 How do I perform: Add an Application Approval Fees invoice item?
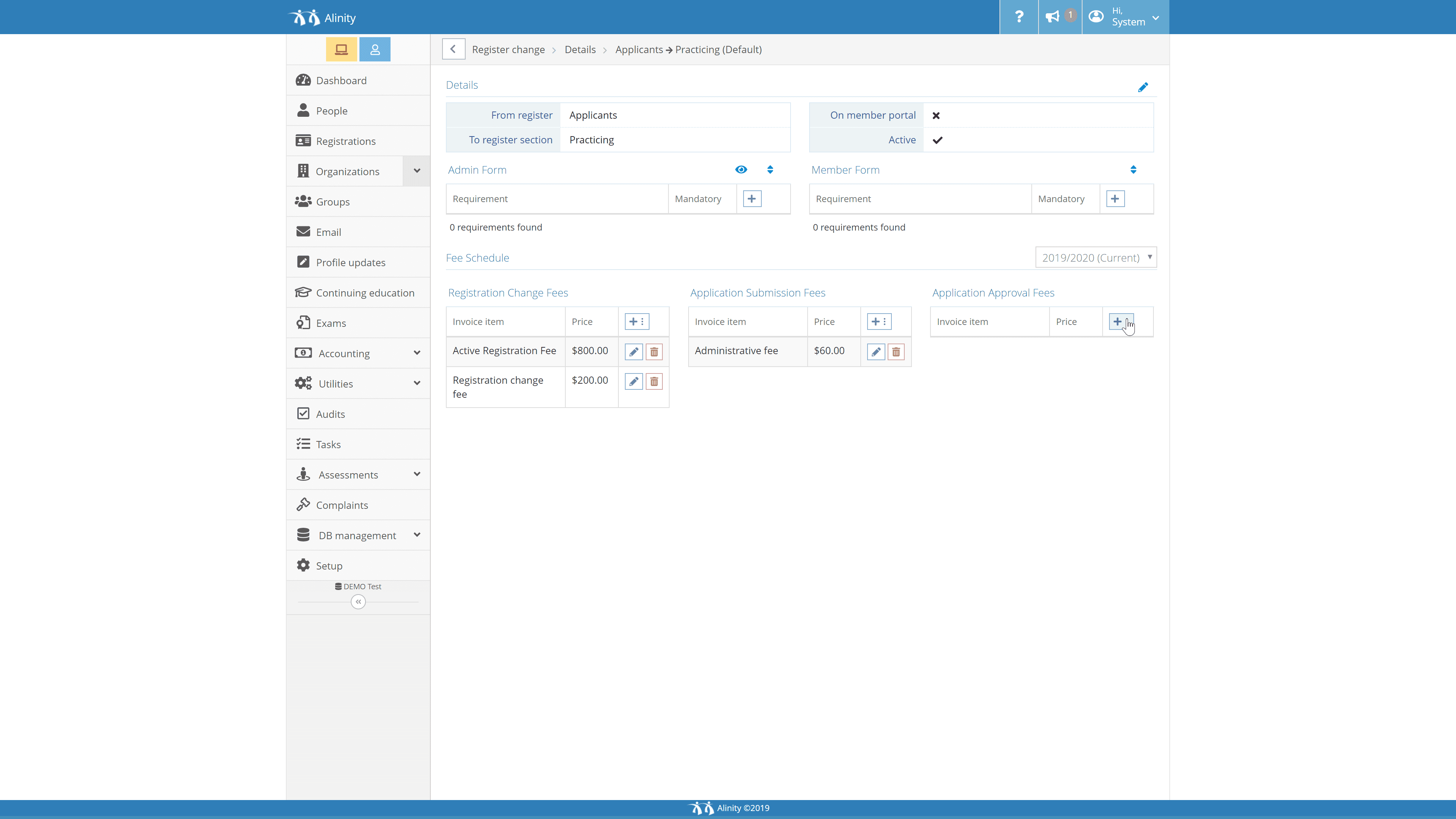click(x=1121, y=322)
